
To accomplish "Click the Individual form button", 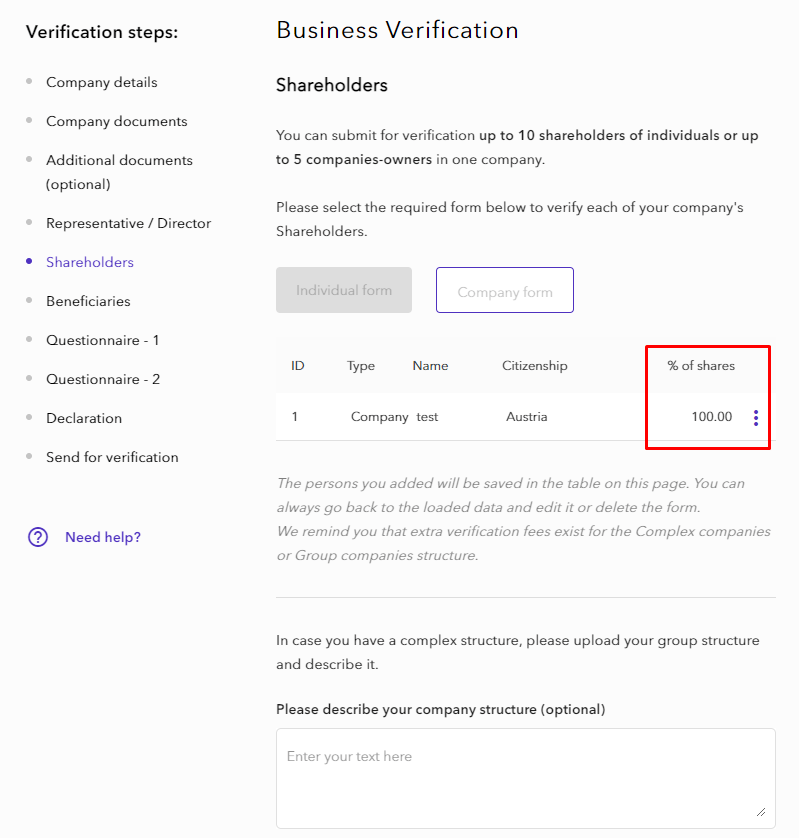I will [x=344, y=290].
